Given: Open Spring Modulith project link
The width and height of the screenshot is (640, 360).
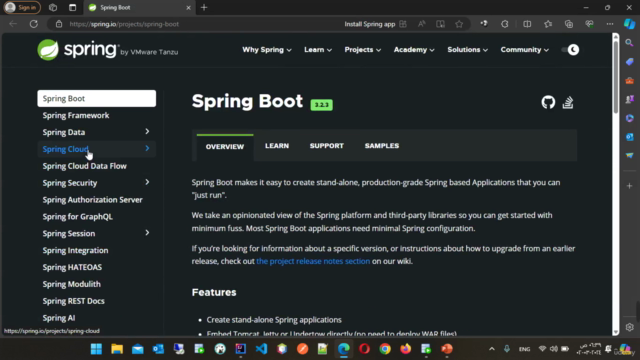Looking at the screenshot, I should 71,284.
